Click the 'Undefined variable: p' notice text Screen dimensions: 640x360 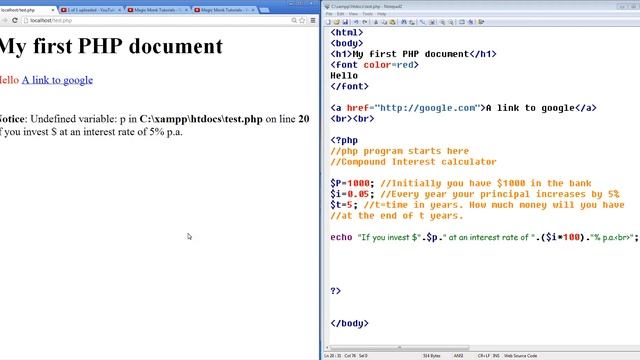point(78,119)
